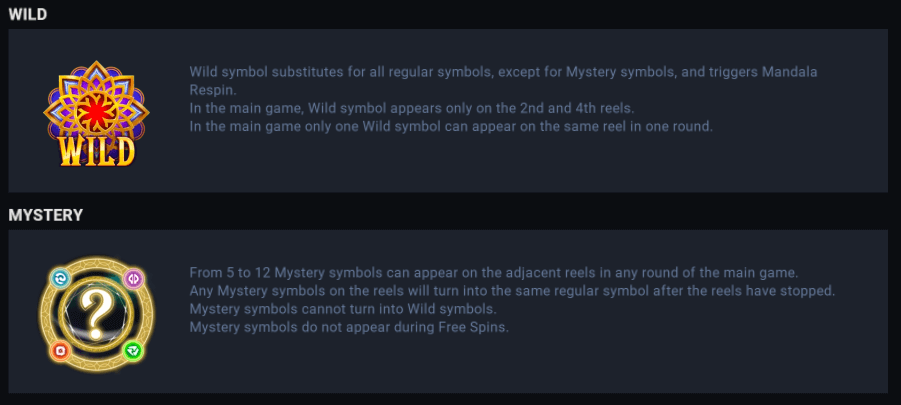Click the orange gem on Mystery ring
901x405 pixels.
[60, 350]
